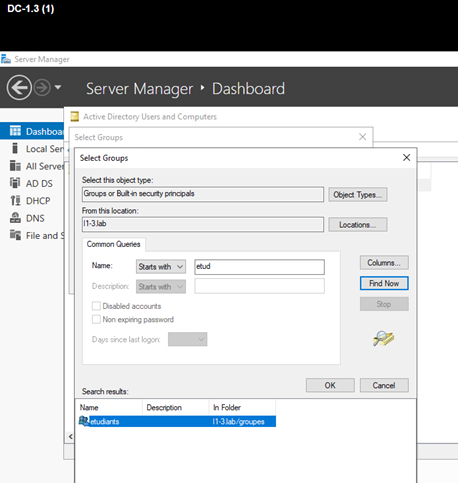Open the Name 'Starts with' dropdown

(161, 267)
